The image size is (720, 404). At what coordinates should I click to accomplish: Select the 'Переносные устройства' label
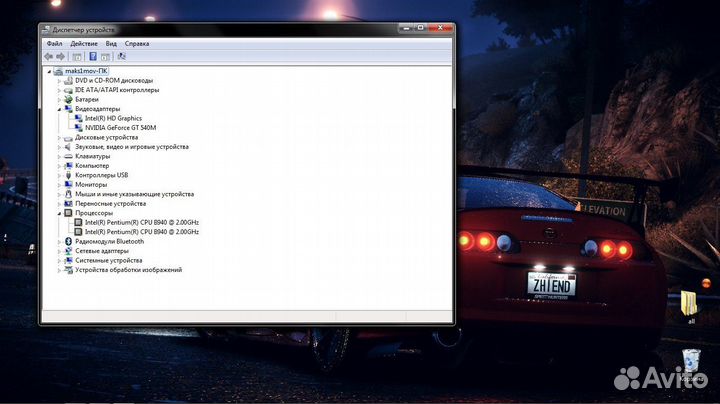tap(110, 203)
